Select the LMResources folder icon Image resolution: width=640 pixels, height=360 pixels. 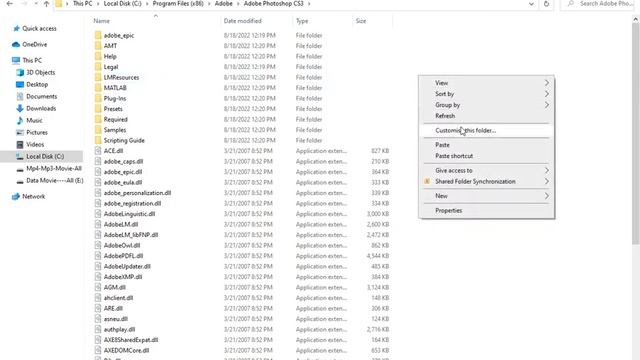coord(98,77)
